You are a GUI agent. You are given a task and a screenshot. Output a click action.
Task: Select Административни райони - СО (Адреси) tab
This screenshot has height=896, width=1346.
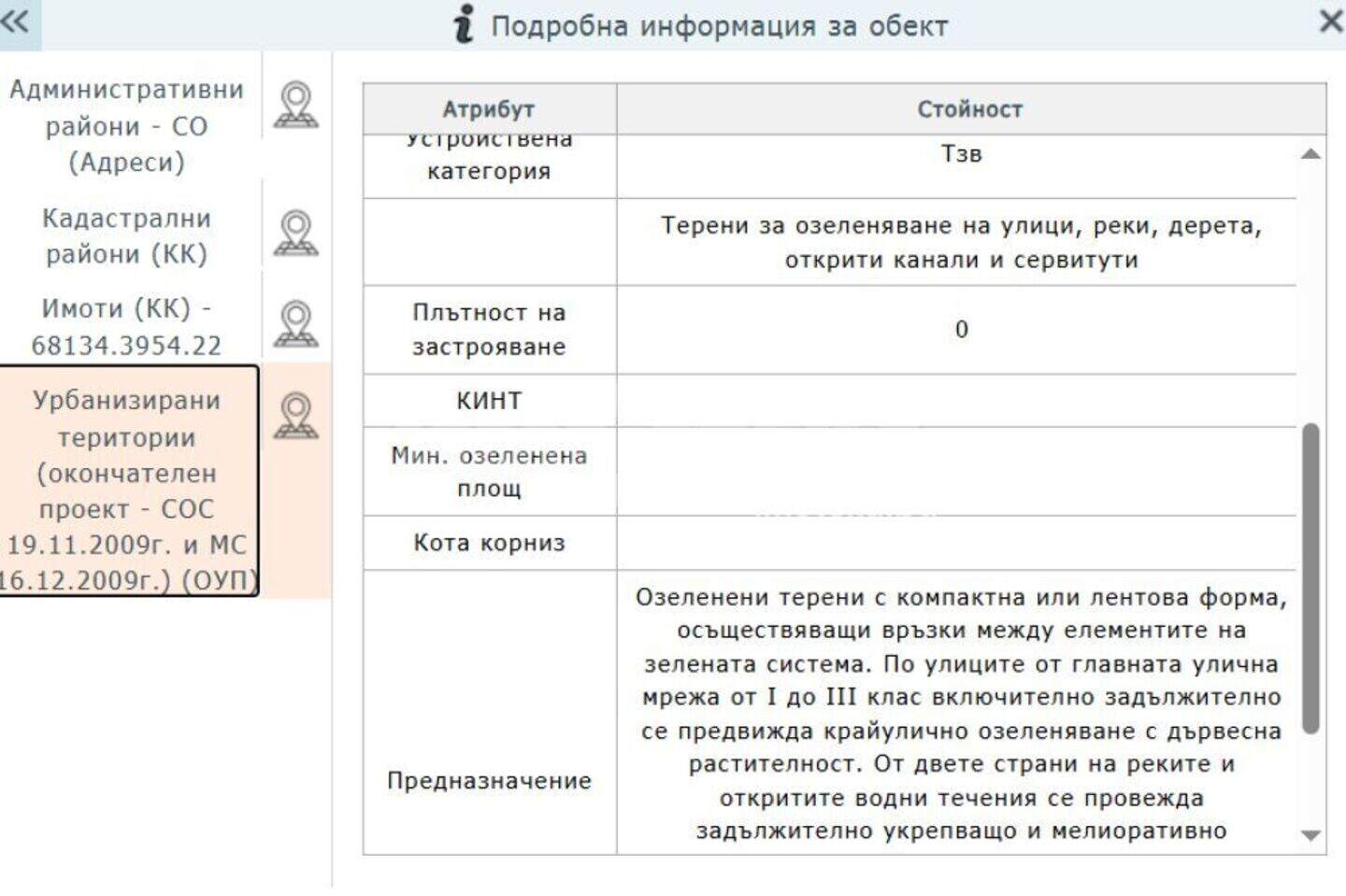pyautogui.click(x=127, y=126)
